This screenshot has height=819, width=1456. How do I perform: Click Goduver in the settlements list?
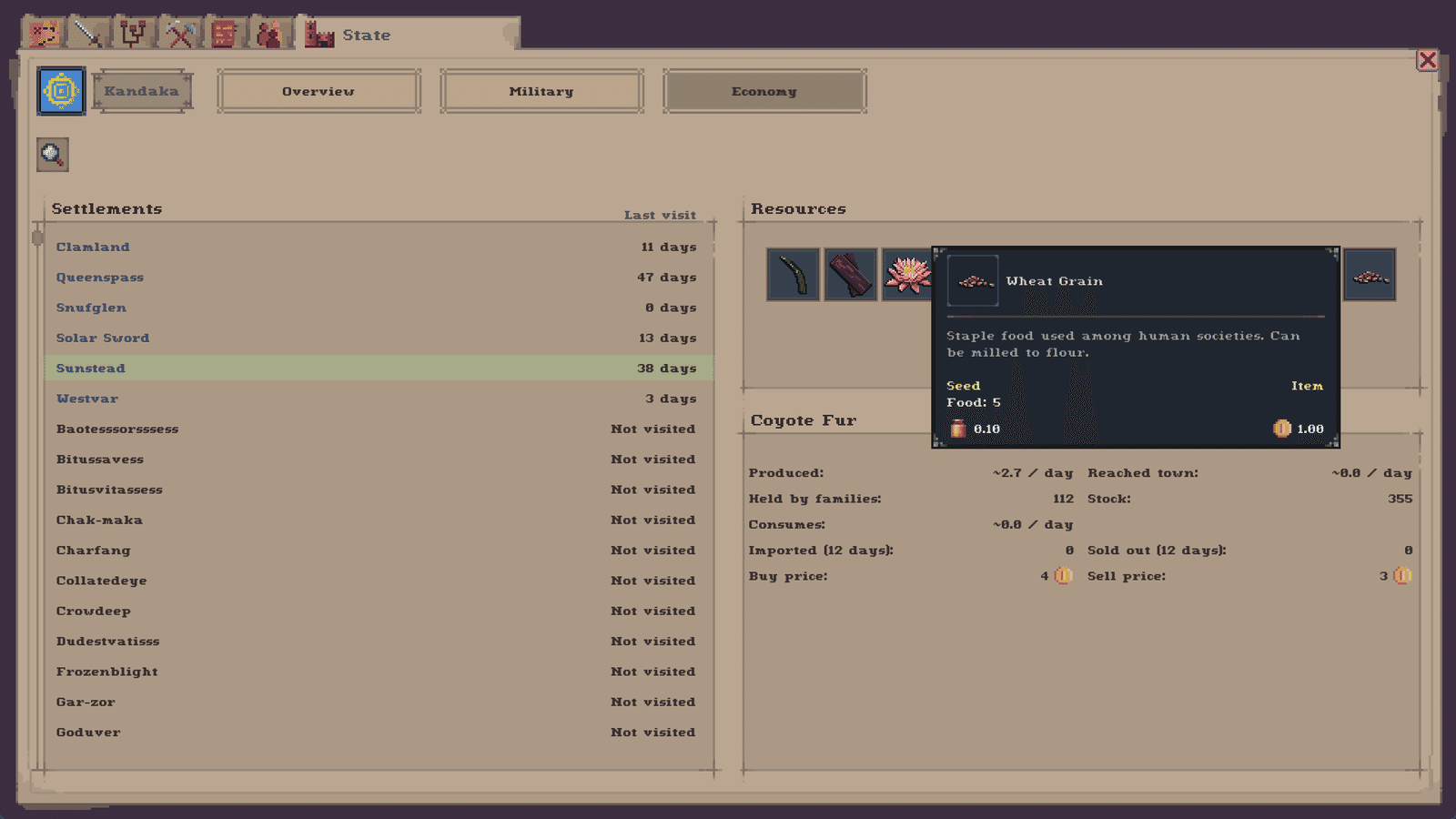pyautogui.click(x=379, y=732)
